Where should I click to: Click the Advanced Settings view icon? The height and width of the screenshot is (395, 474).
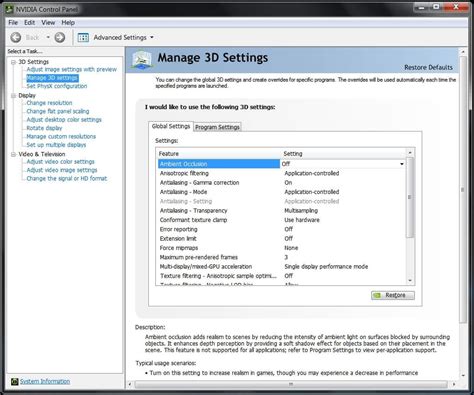[83, 37]
